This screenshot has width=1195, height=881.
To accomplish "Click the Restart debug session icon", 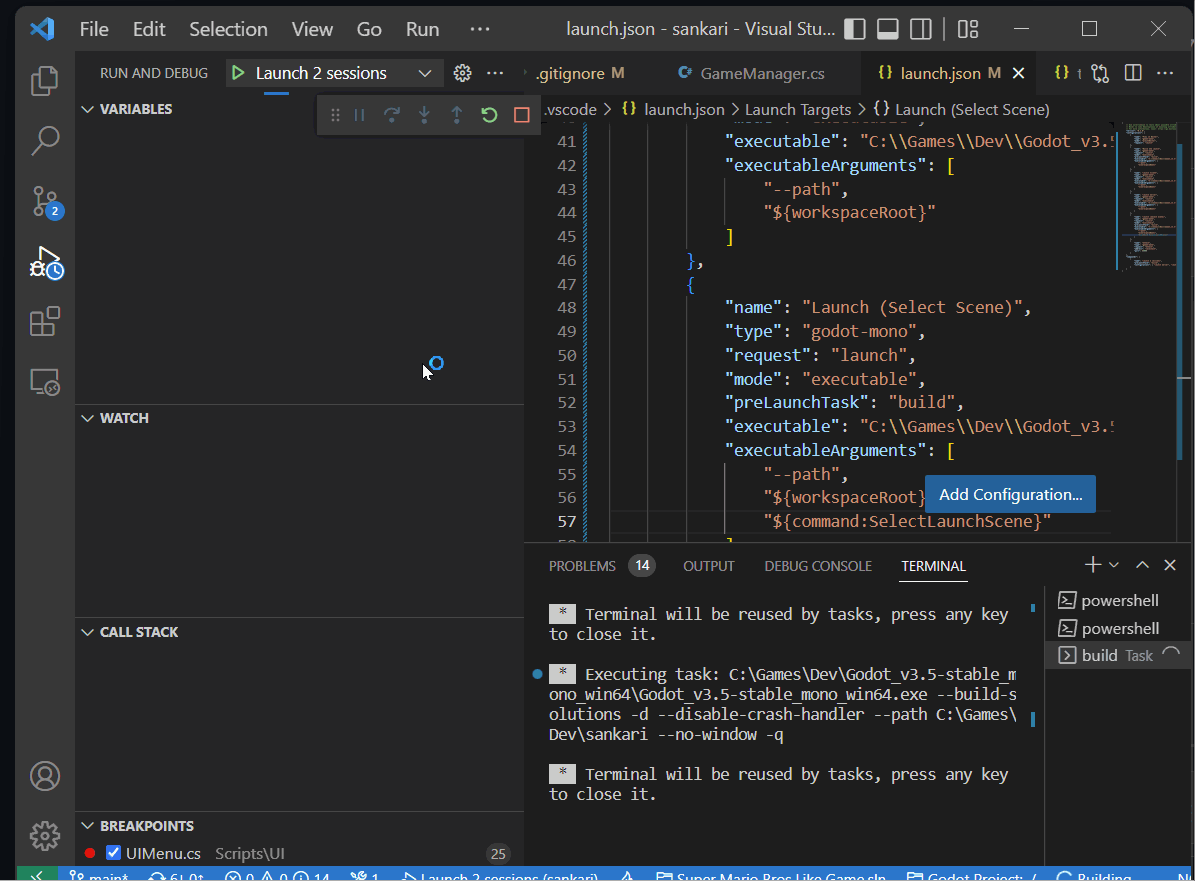I will coord(489,114).
